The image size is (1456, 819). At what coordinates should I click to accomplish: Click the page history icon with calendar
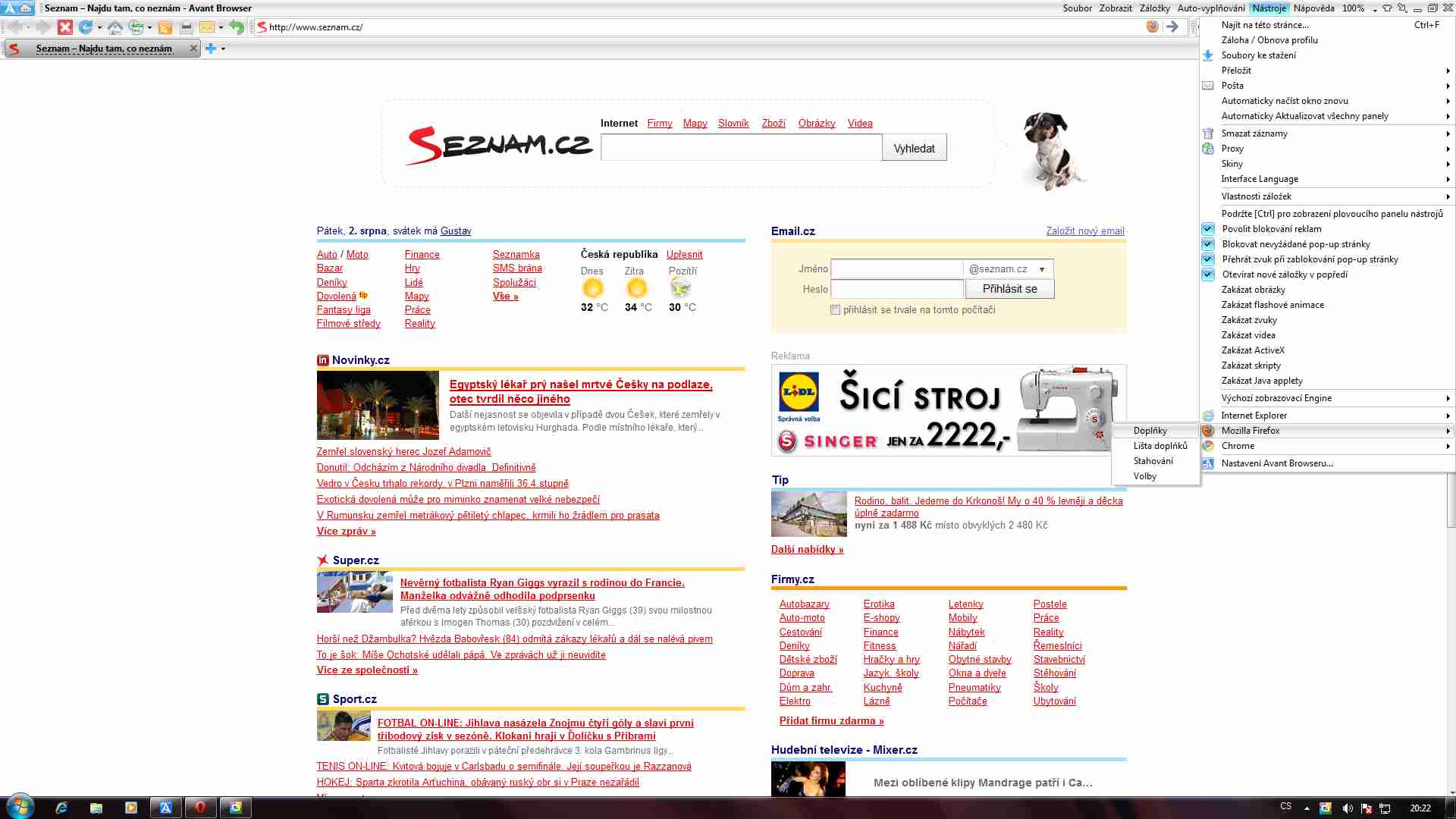pos(136,27)
